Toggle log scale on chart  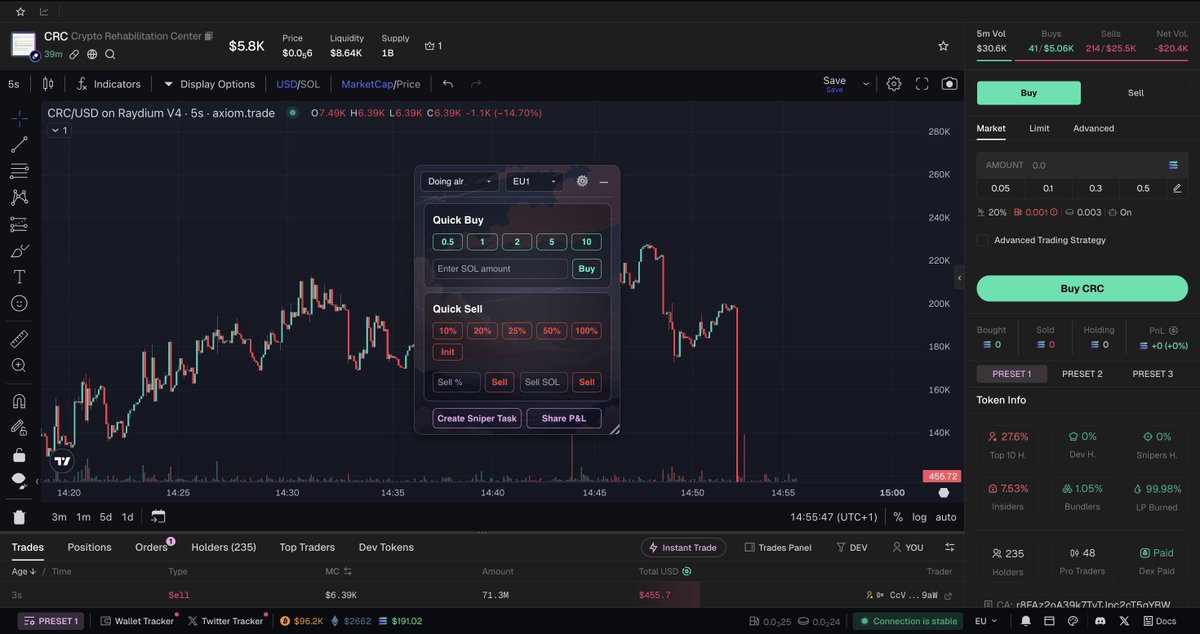(919, 517)
